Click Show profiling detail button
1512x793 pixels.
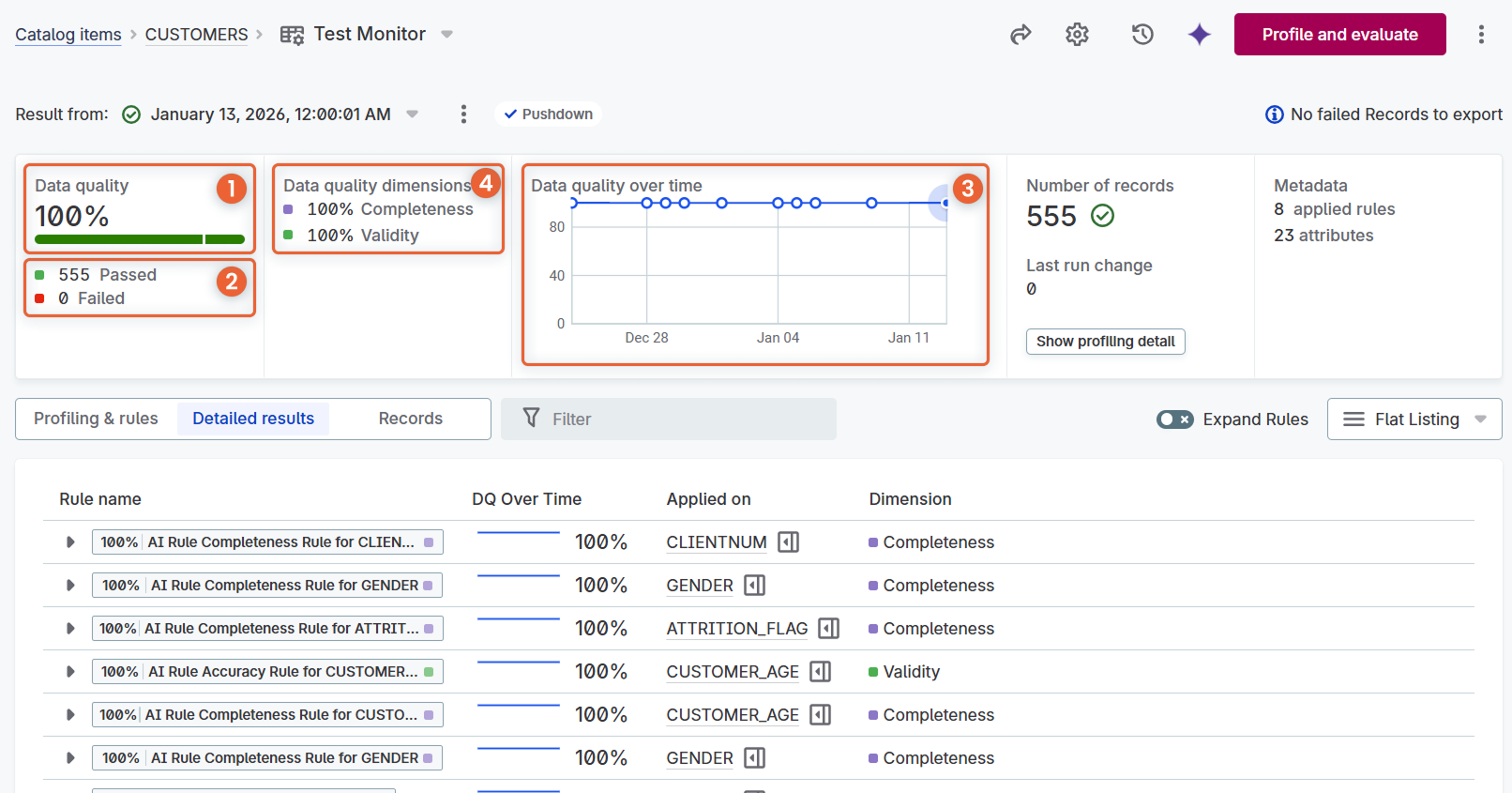click(x=1105, y=342)
